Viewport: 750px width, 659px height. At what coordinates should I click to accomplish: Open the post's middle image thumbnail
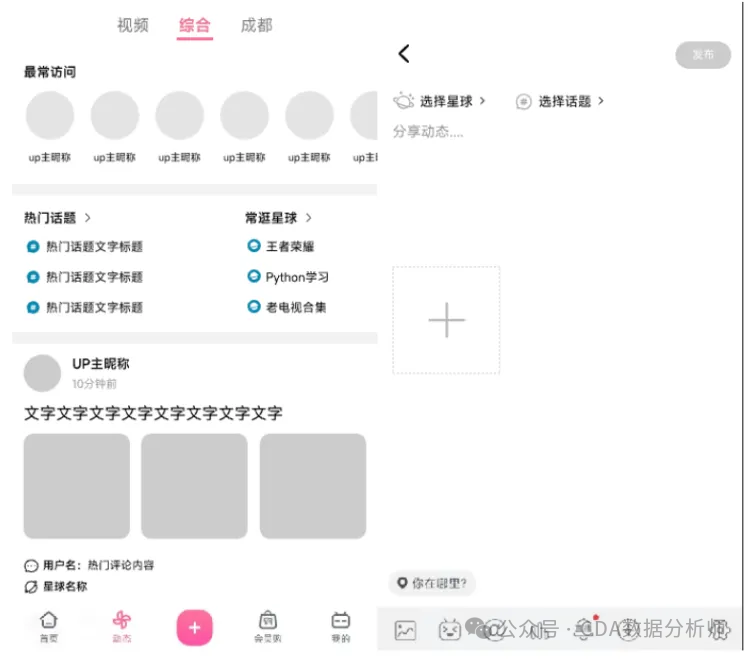(x=194, y=486)
